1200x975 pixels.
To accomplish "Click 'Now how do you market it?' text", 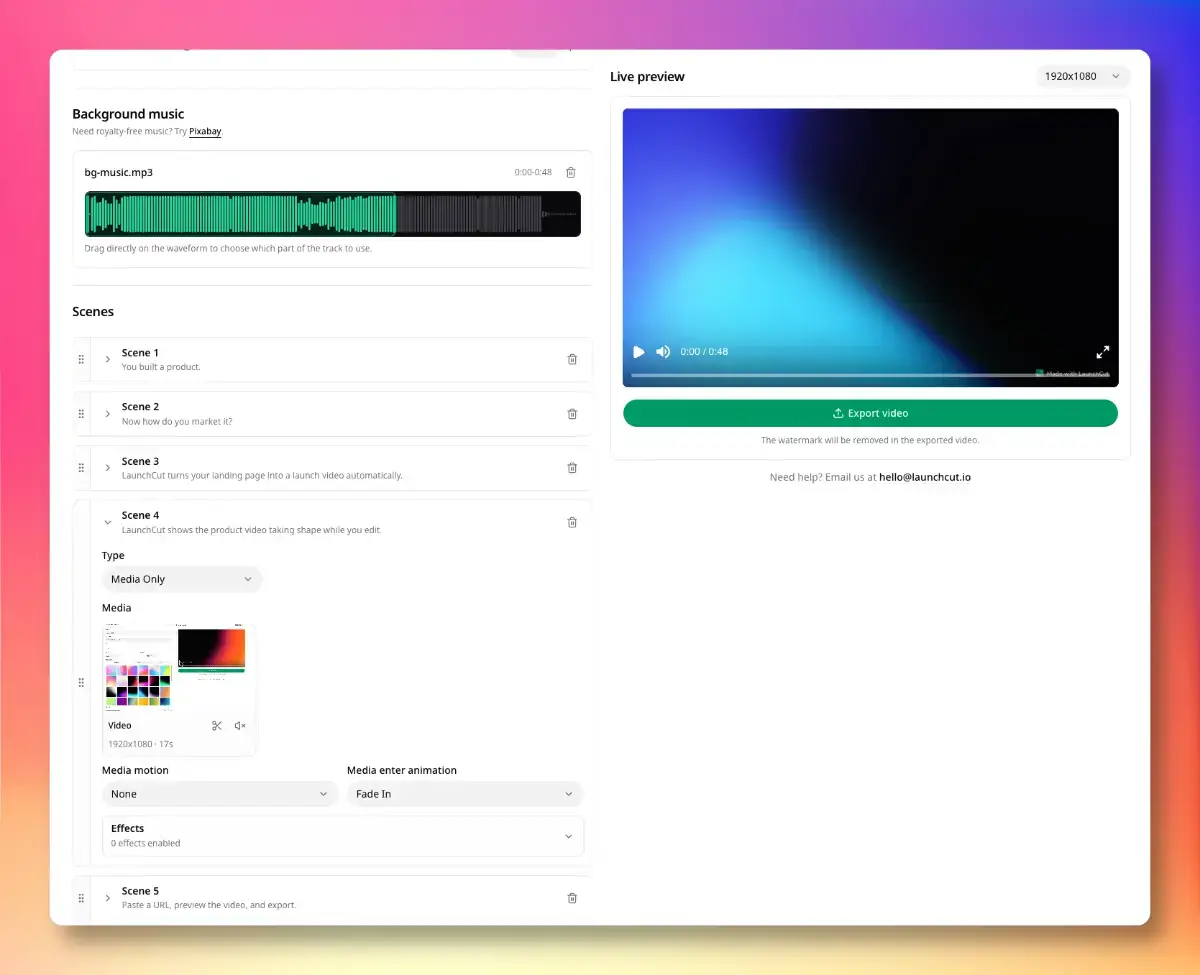I will [177, 421].
